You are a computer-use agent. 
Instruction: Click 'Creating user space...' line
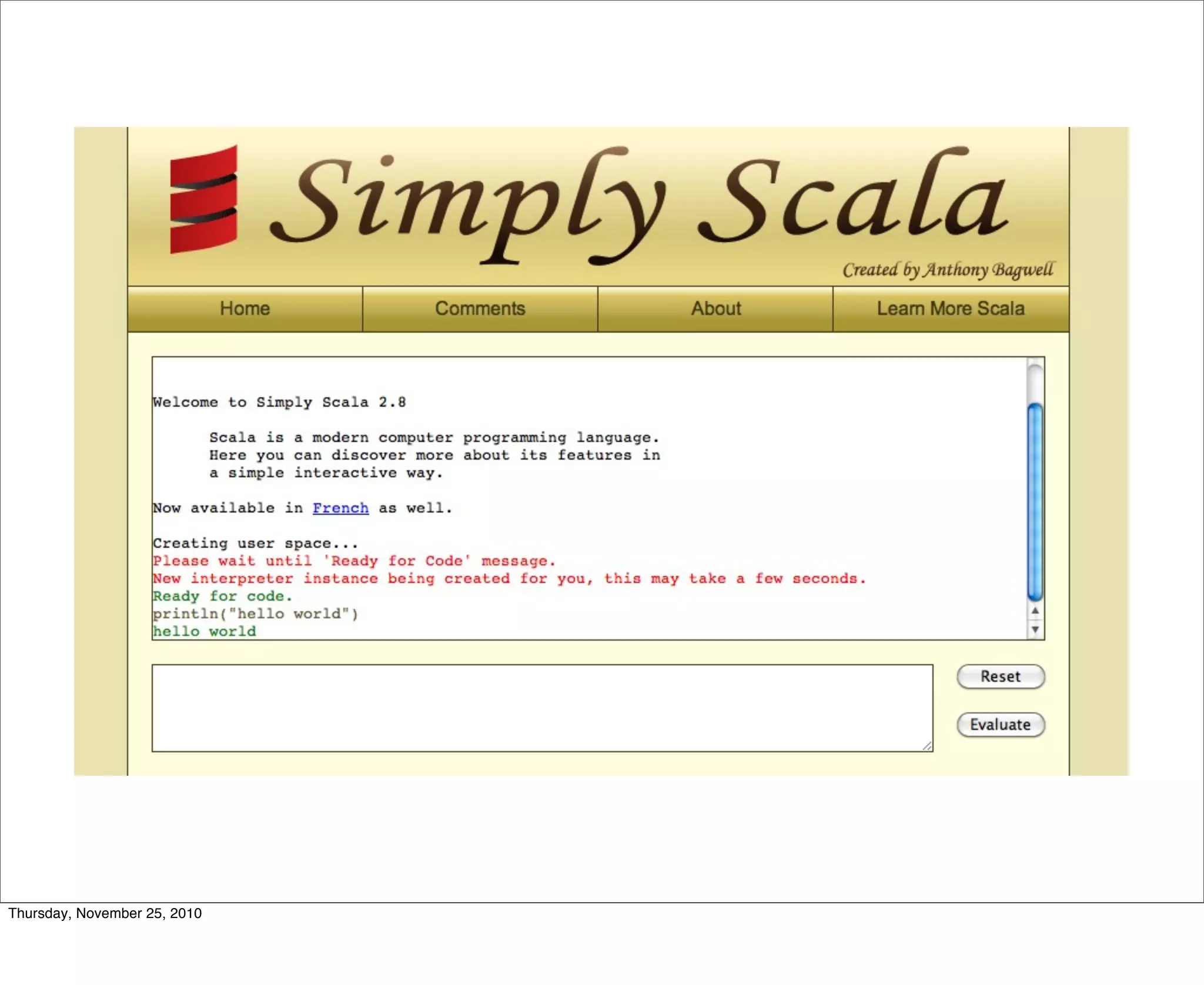click(256, 544)
